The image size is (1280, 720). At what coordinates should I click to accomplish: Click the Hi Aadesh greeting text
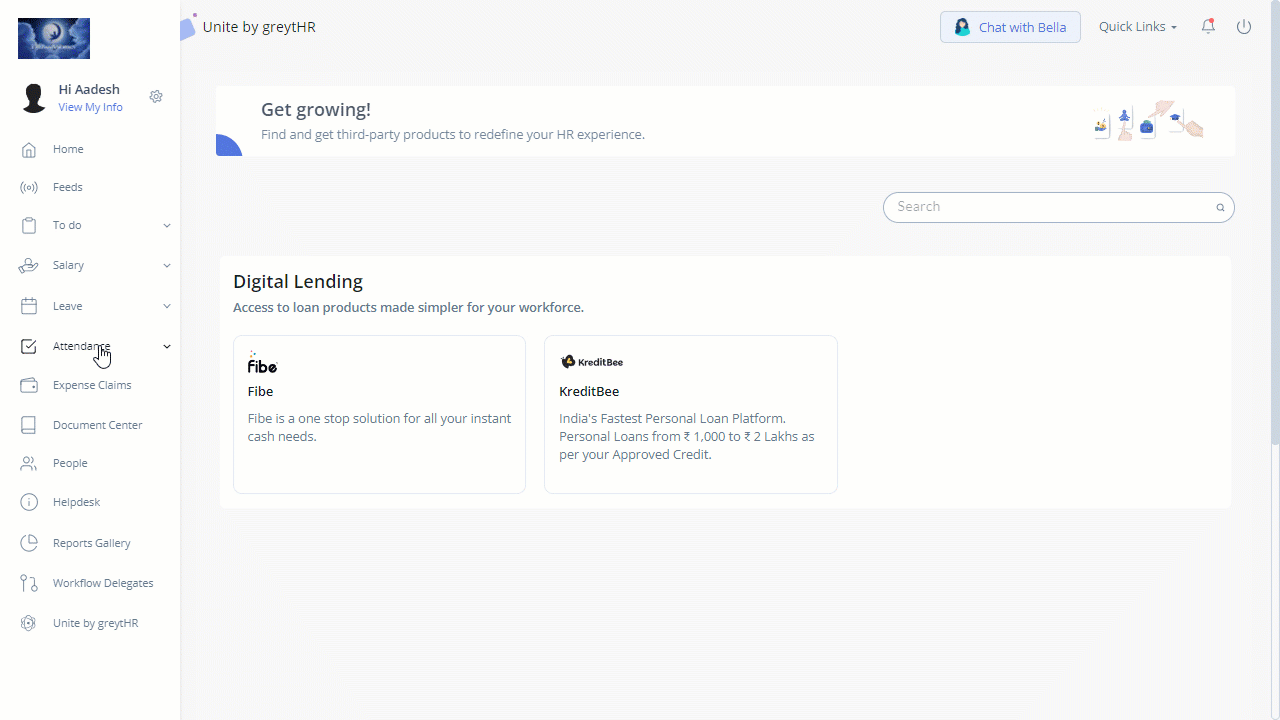tap(89, 89)
